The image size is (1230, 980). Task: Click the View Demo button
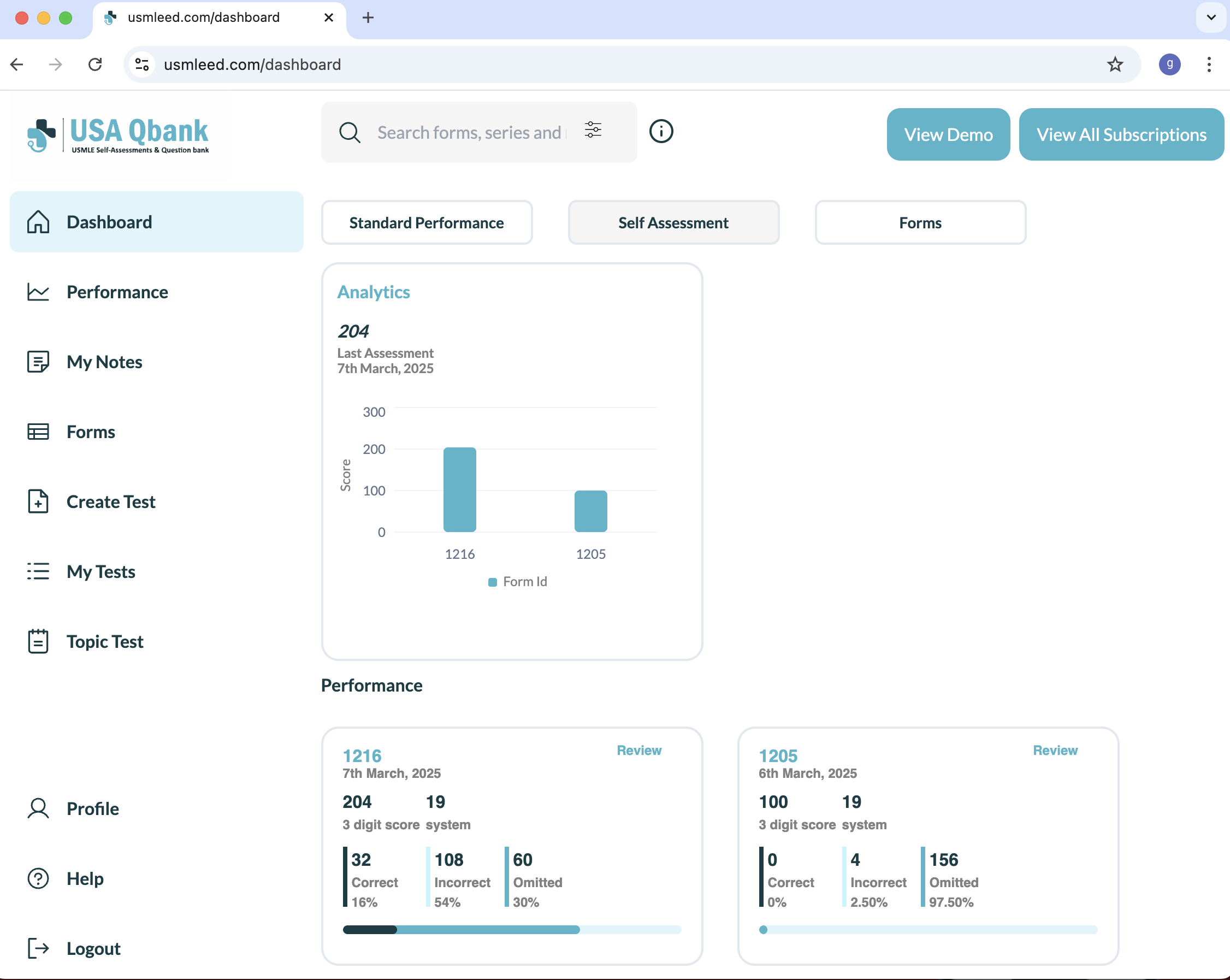948,134
